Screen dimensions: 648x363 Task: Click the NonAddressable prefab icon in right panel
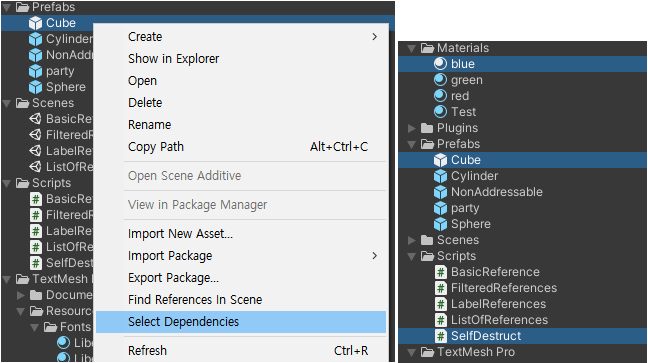[441, 192]
